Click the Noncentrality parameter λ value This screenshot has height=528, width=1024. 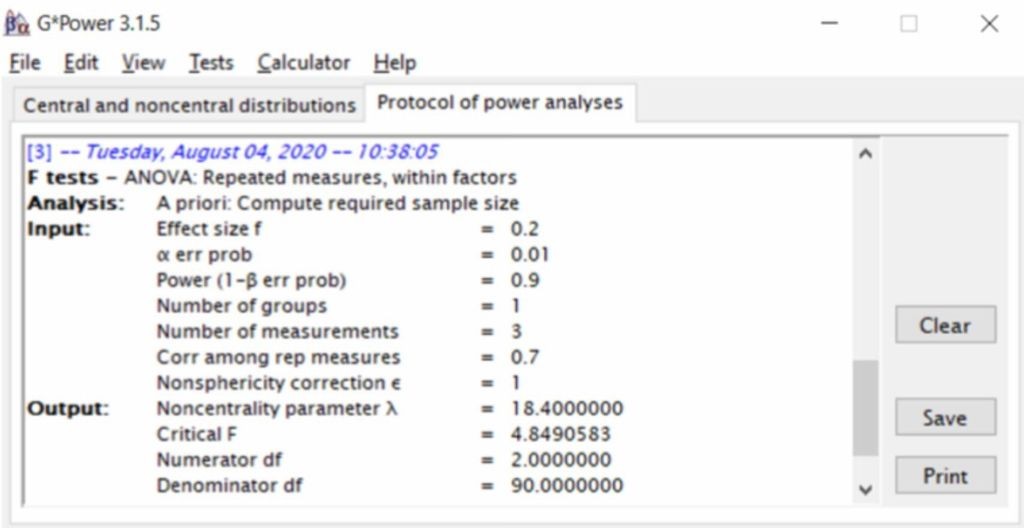pyautogui.click(x=566, y=409)
